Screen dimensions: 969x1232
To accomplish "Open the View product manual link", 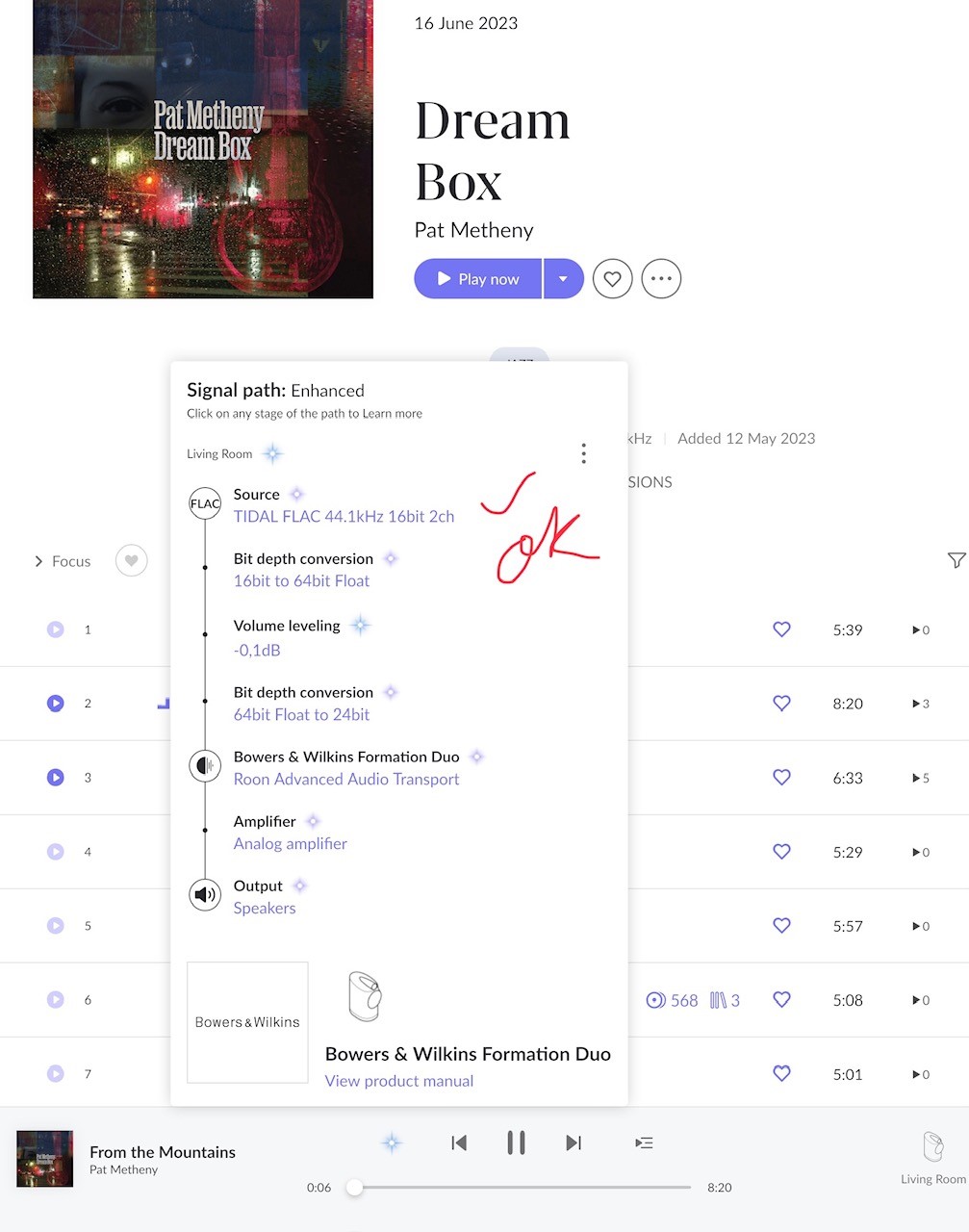I will point(398,1080).
